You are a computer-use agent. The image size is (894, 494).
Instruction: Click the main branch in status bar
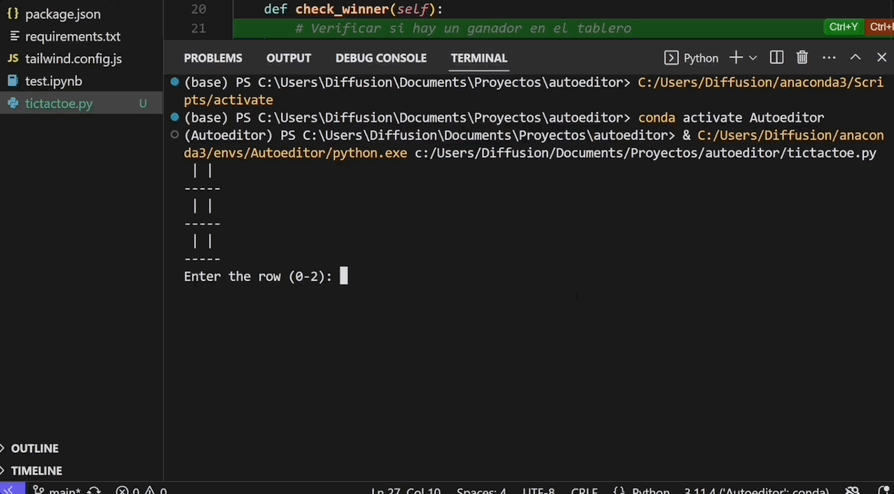(x=58, y=490)
